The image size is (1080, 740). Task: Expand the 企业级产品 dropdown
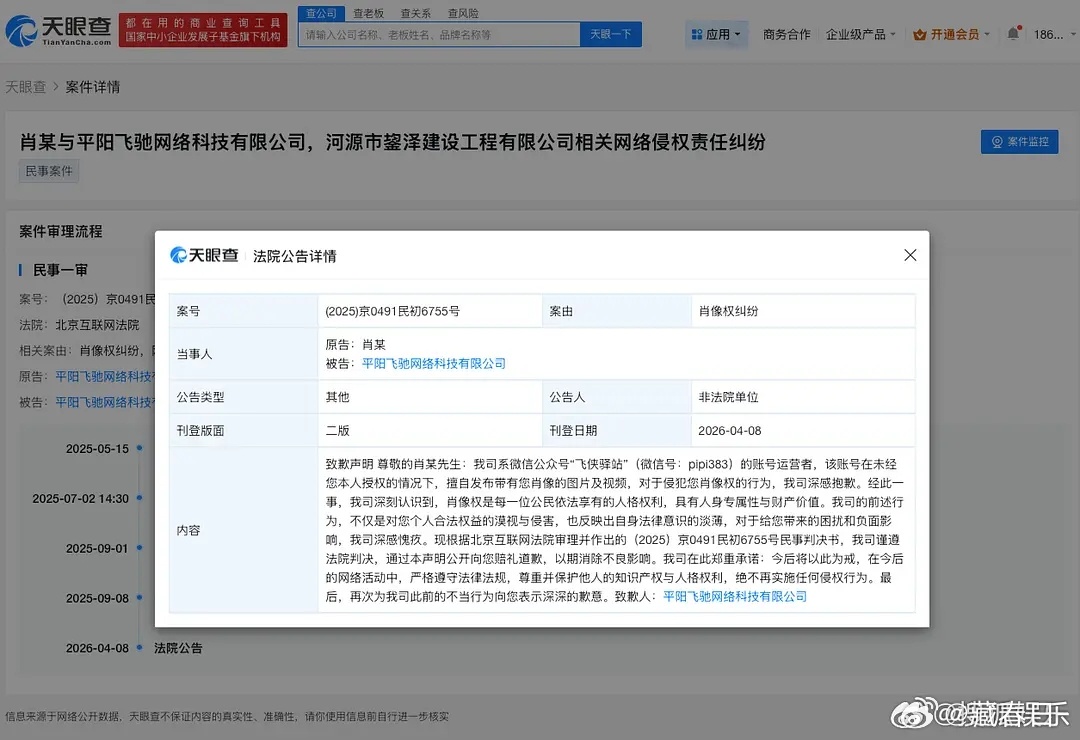pyautogui.click(x=856, y=33)
